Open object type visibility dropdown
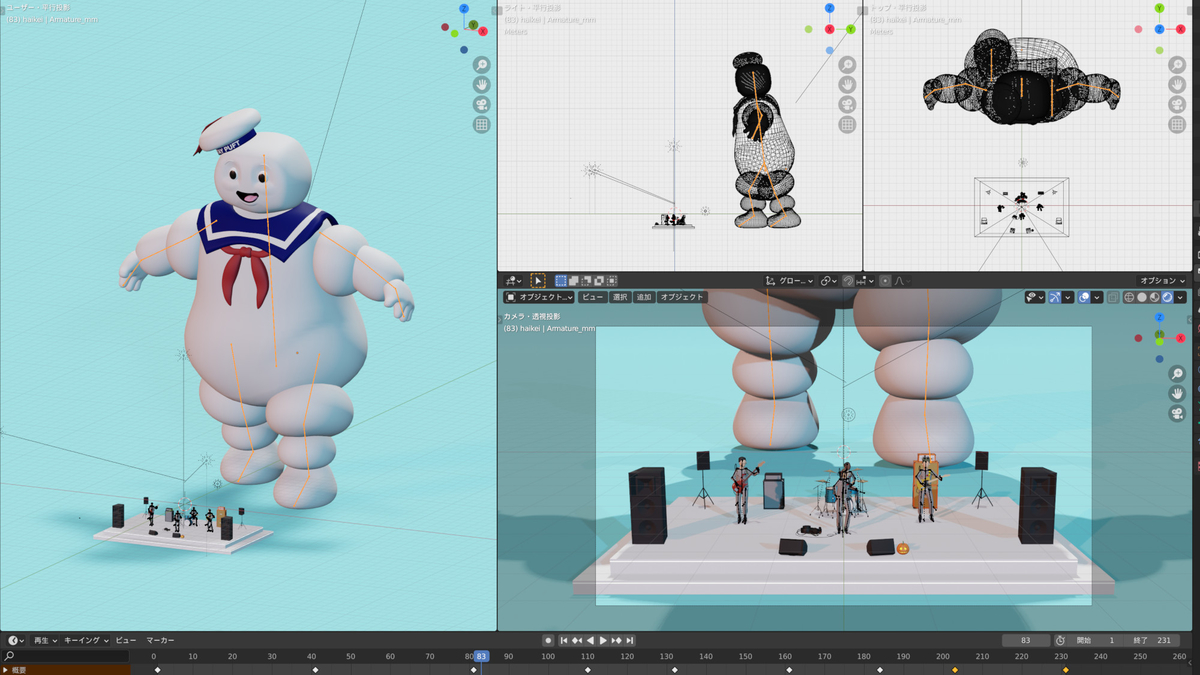Viewport: 1200px width, 675px height. click(1035, 297)
